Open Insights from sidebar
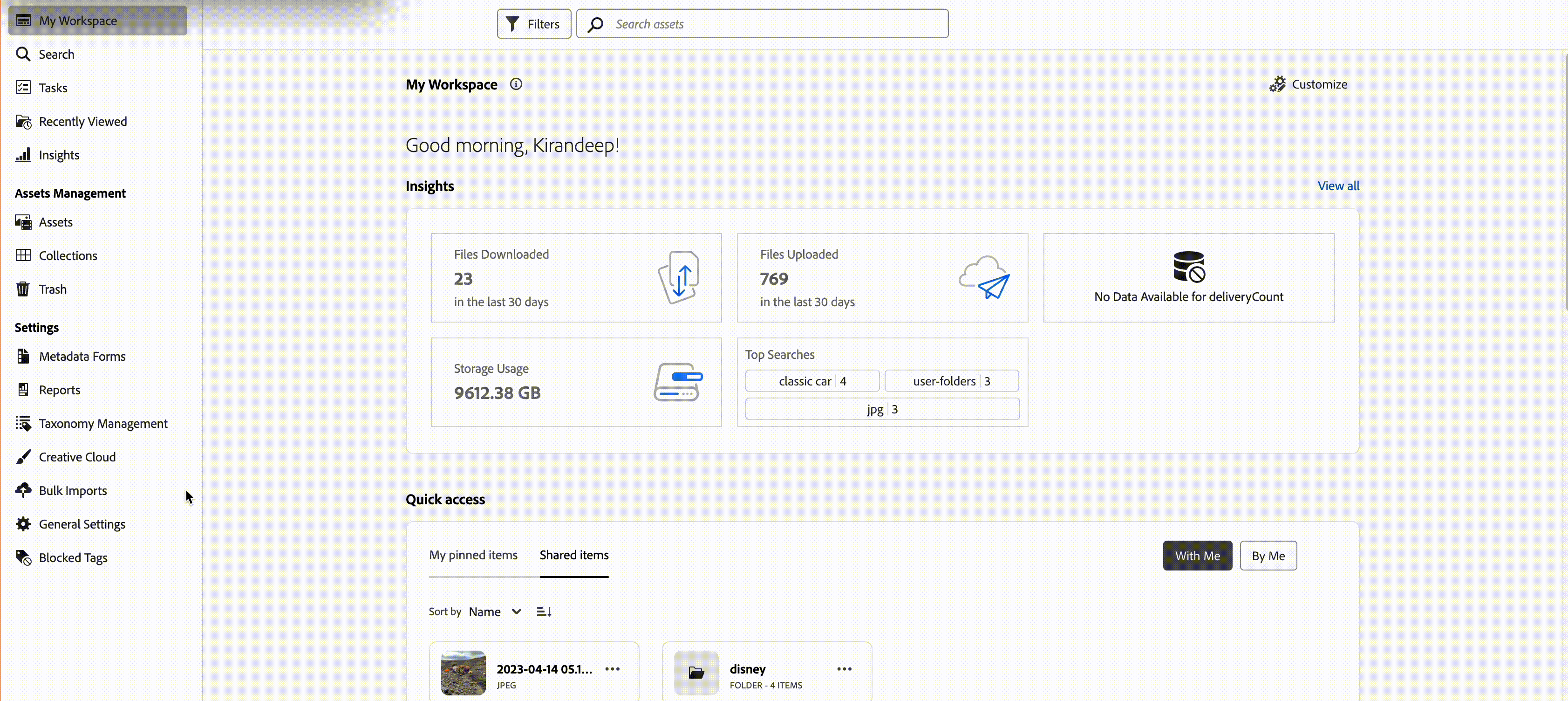 (x=59, y=155)
